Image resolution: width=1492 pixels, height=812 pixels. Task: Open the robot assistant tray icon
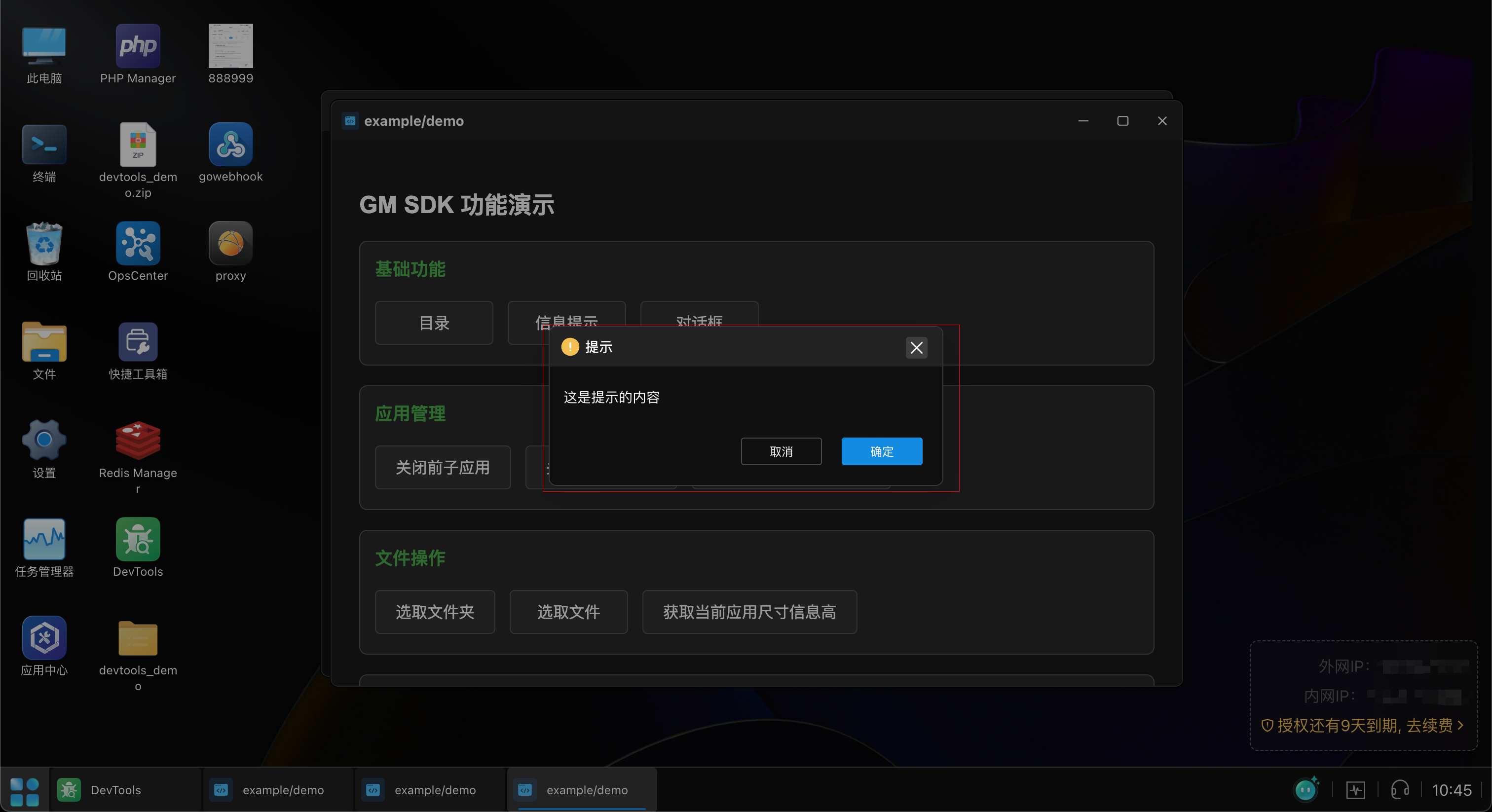click(x=1306, y=789)
